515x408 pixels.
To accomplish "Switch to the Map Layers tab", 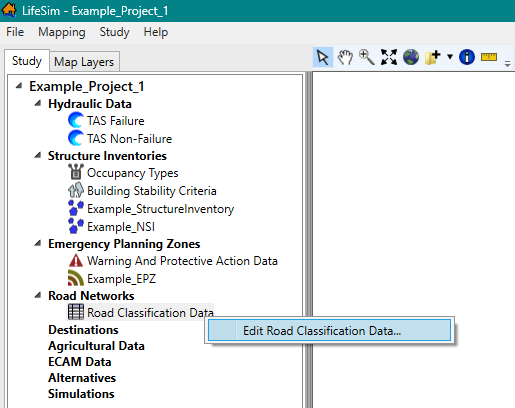I will pyautogui.click(x=84, y=62).
